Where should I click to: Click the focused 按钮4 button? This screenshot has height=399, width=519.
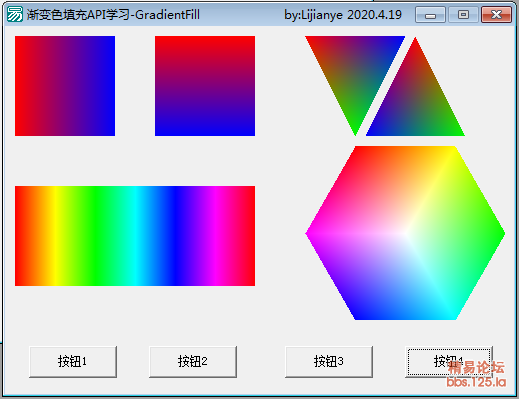click(449, 362)
